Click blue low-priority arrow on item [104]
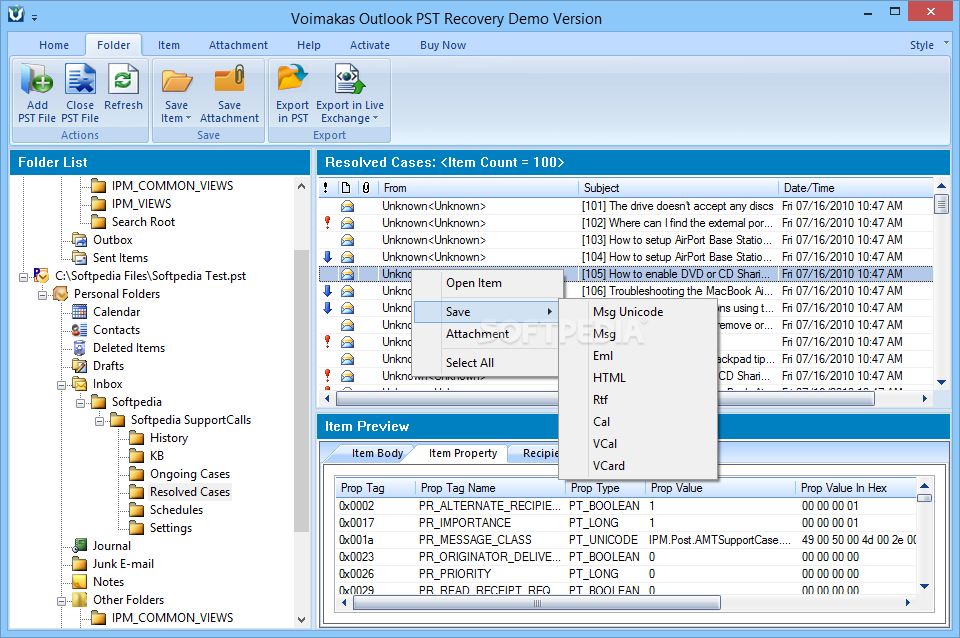 [x=328, y=257]
